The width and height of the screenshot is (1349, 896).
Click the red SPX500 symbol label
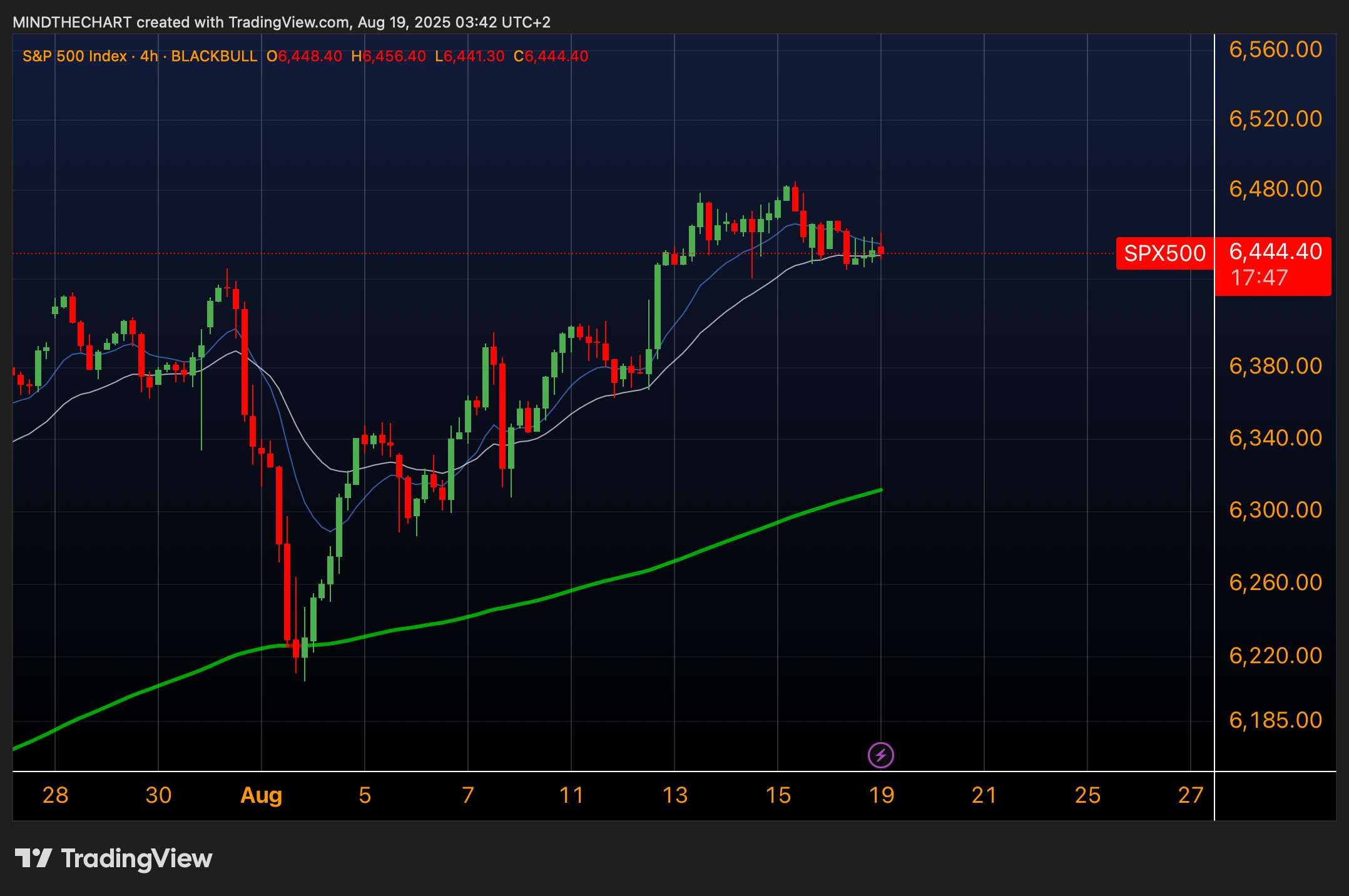coord(1164,253)
